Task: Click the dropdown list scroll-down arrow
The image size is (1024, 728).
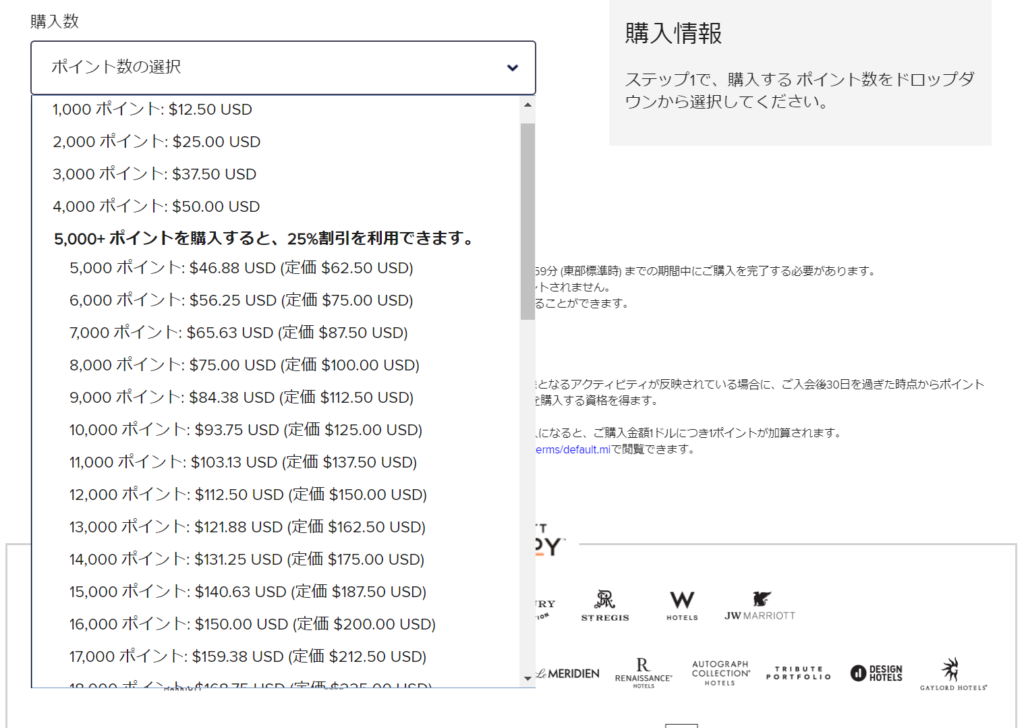Action: coord(528,678)
